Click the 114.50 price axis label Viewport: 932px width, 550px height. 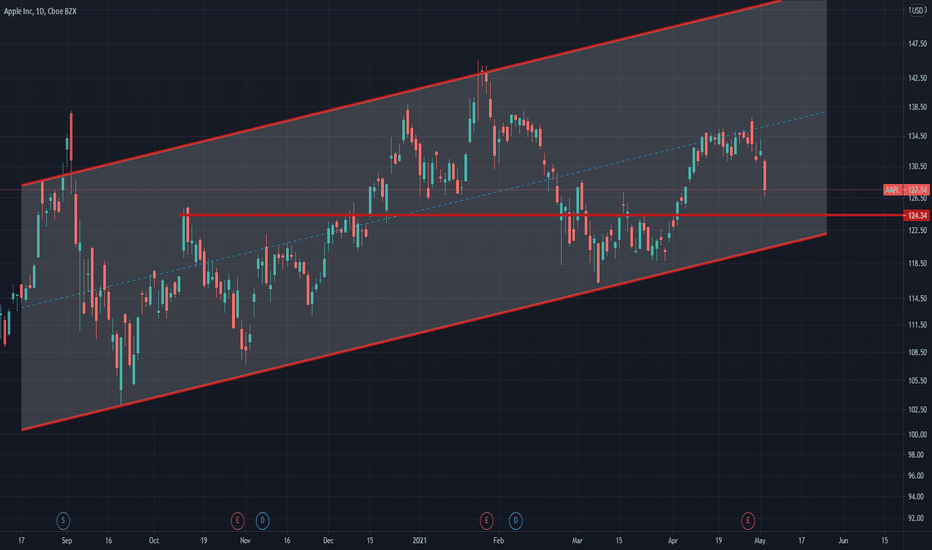point(917,298)
